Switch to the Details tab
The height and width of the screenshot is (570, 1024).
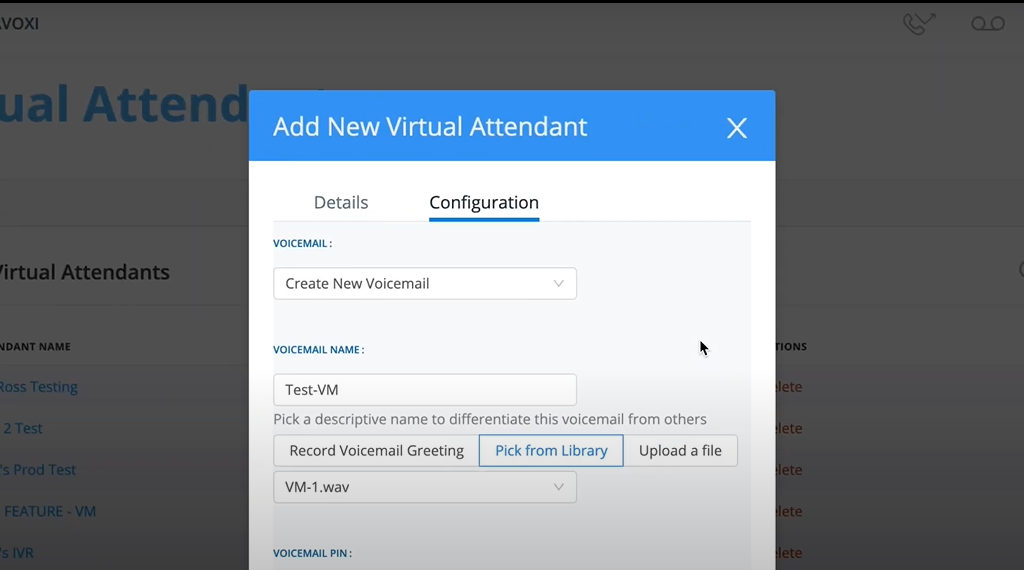click(x=341, y=202)
